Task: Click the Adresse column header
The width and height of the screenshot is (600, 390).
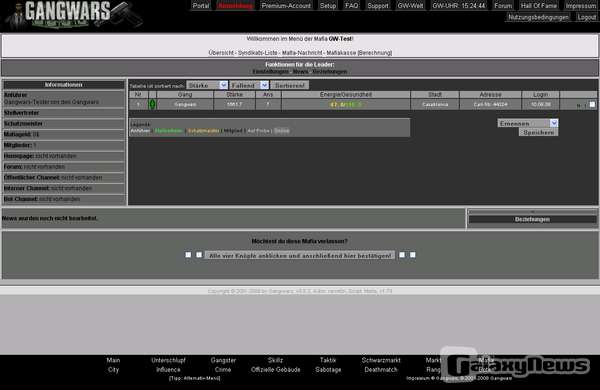Action: pyautogui.click(x=490, y=95)
